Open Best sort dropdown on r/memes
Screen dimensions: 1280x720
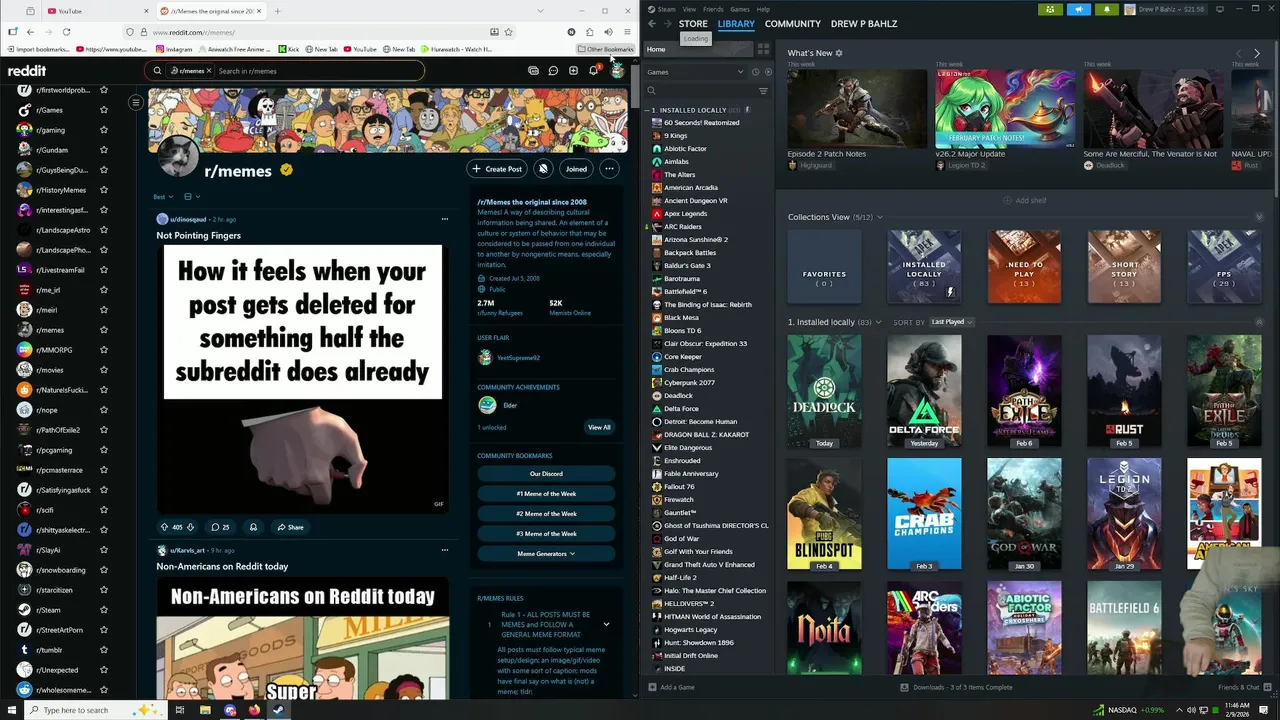(x=163, y=197)
